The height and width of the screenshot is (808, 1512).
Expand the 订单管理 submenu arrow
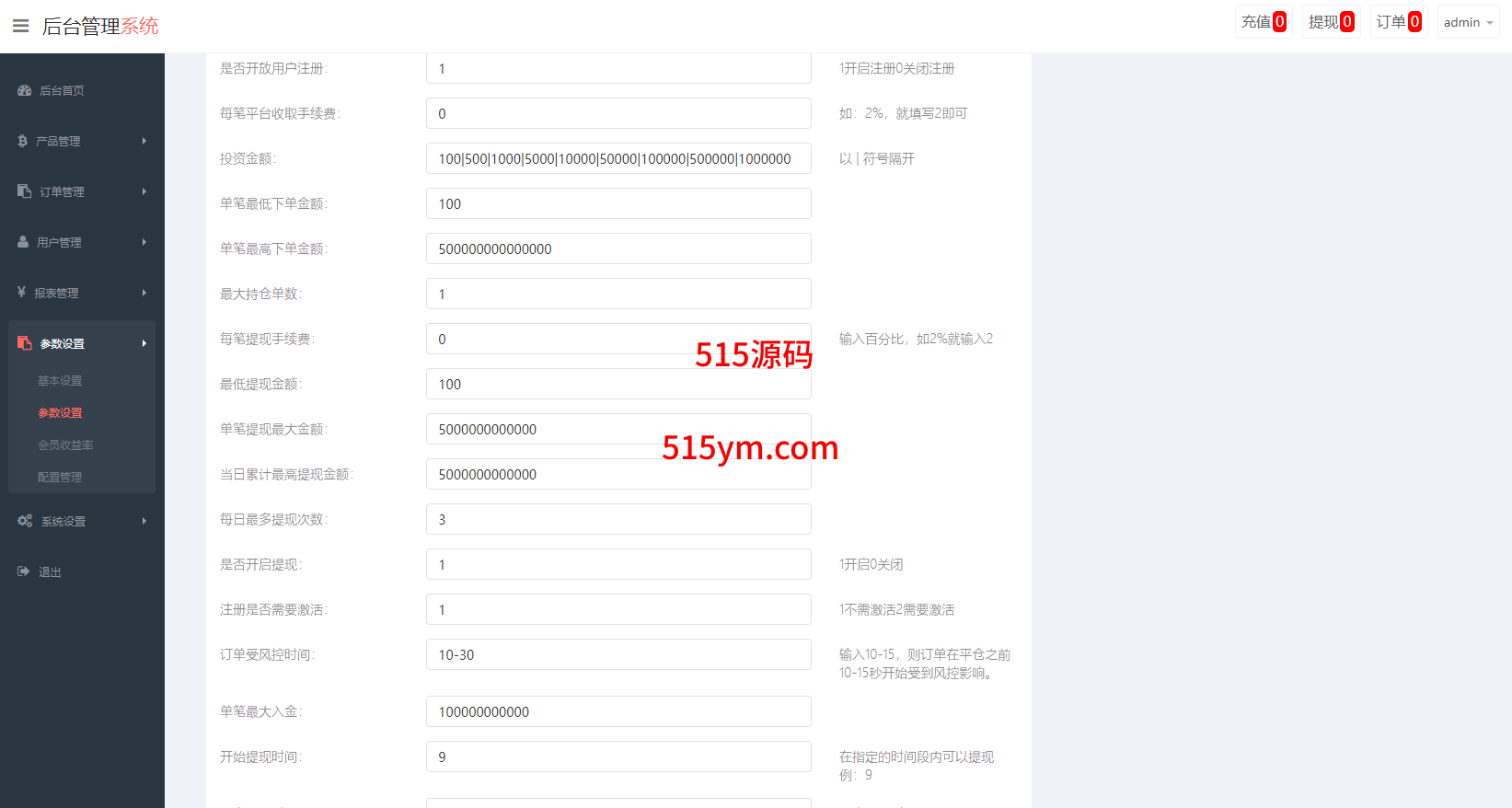click(144, 191)
